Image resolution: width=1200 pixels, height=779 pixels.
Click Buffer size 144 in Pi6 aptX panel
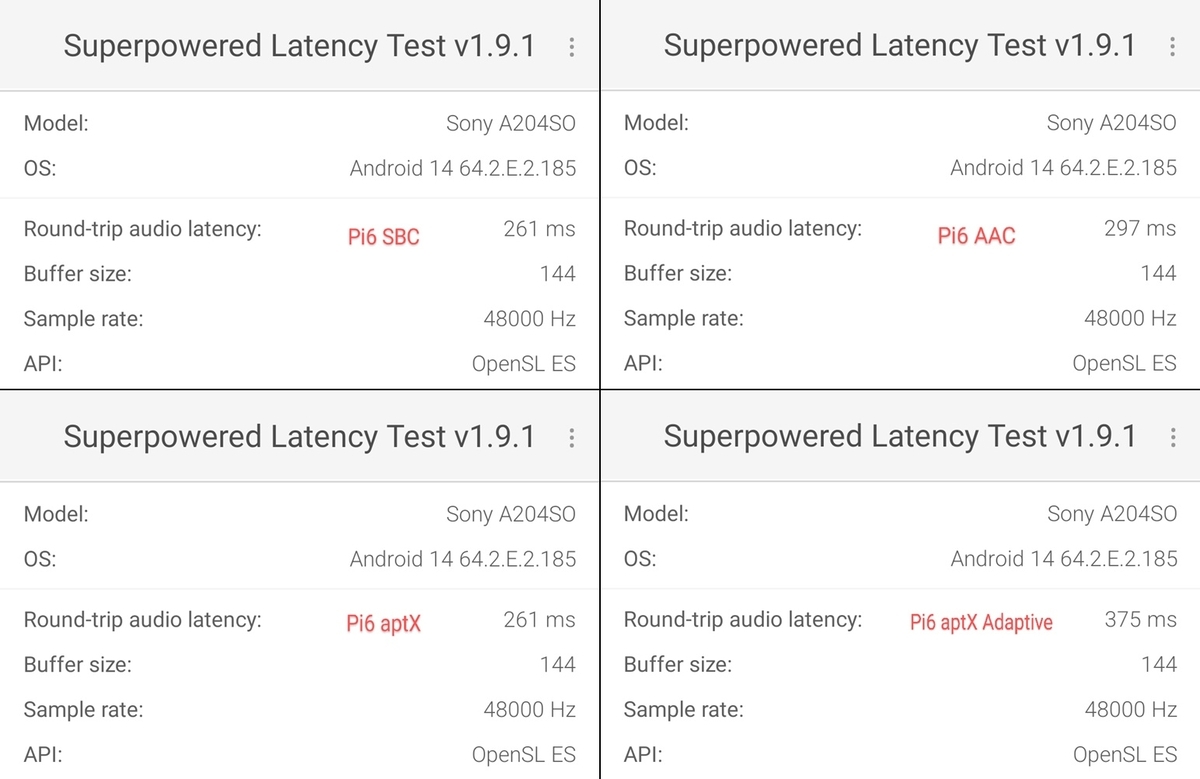[557, 664]
